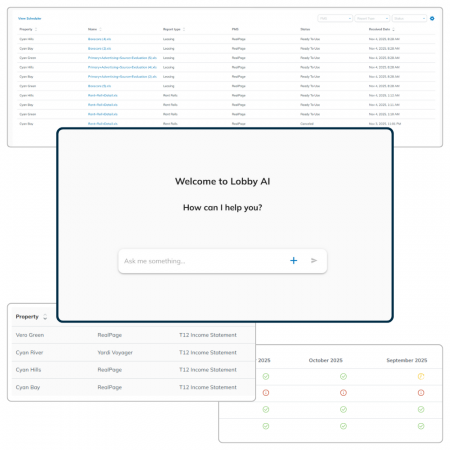Screen dimensions: 450x450
Task: Click the 'PMS' column header in reports table
Action: [235, 29]
